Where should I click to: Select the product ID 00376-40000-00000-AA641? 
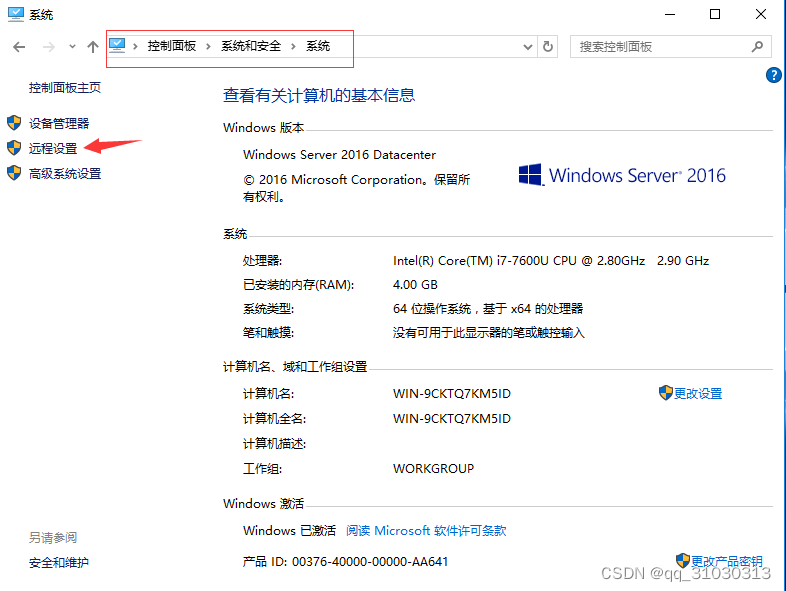tap(370, 561)
